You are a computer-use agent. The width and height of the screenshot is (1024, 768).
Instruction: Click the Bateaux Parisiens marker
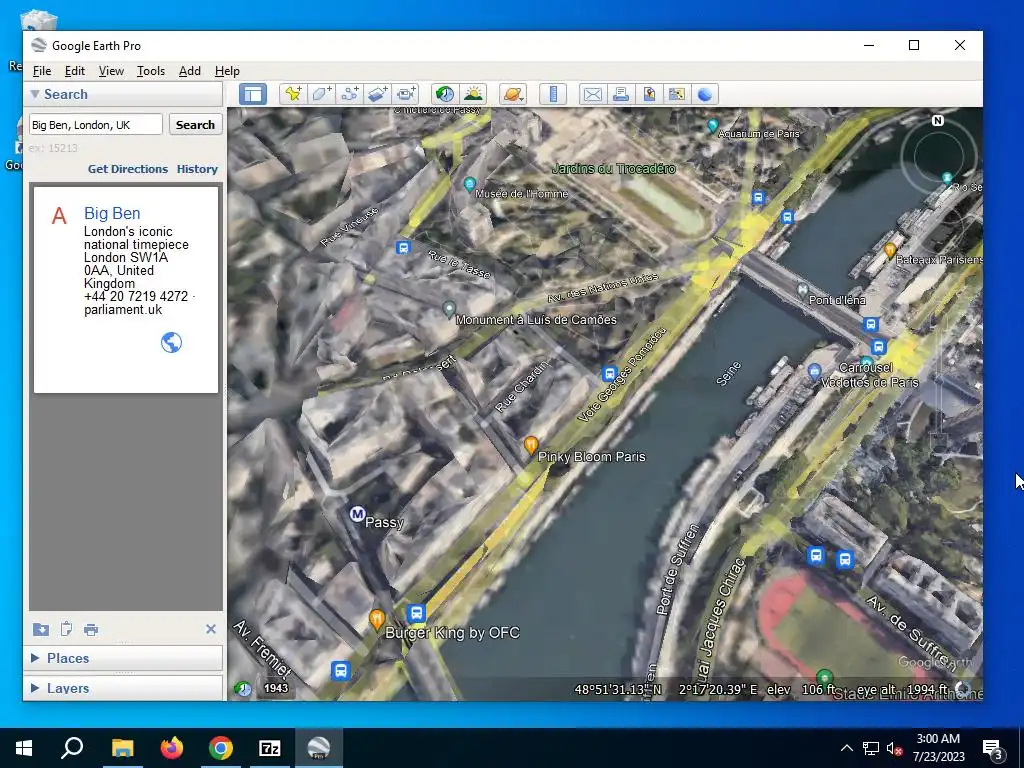tap(889, 249)
